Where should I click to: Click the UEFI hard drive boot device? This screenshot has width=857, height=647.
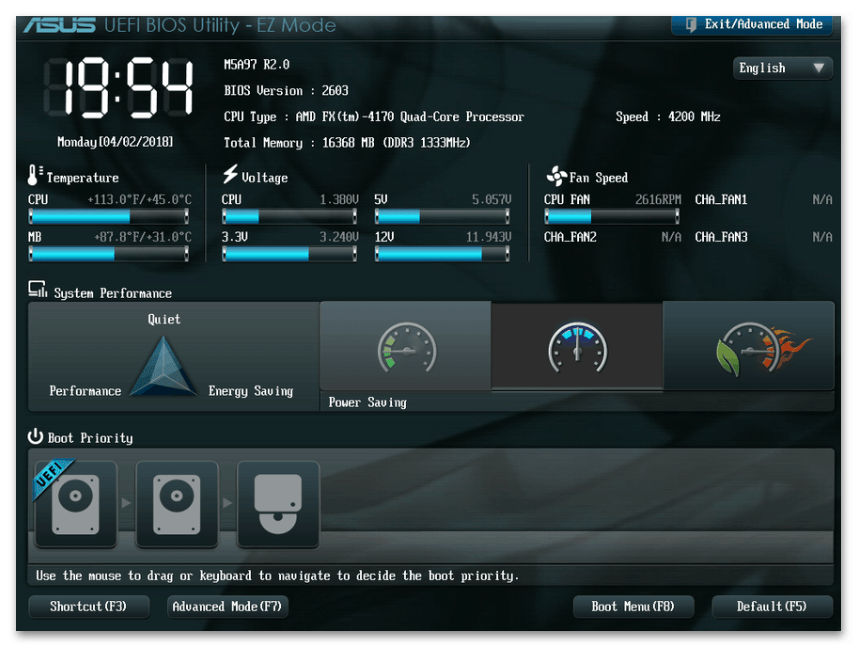(76, 504)
